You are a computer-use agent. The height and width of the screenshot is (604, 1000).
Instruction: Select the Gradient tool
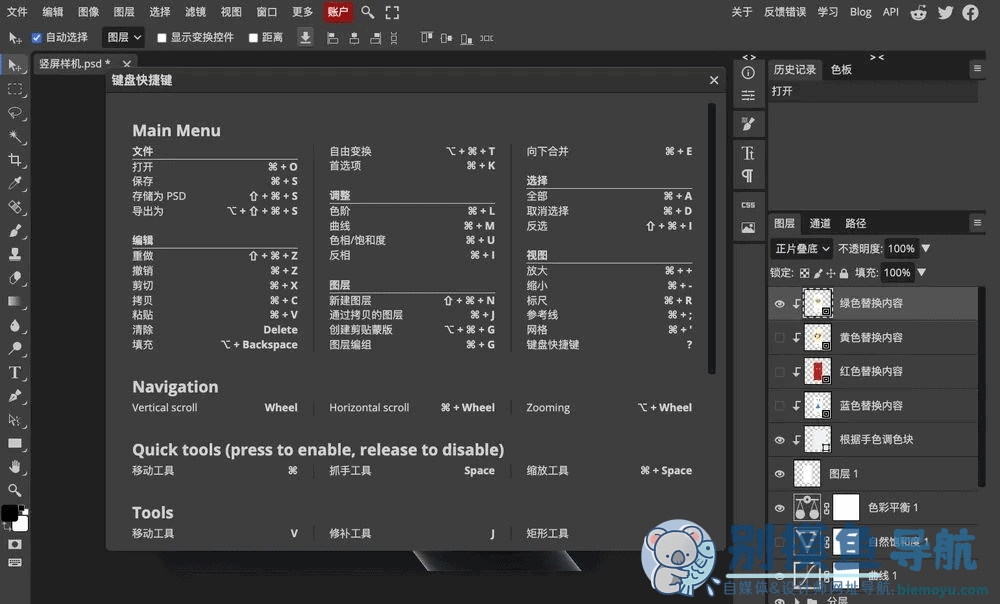(x=15, y=302)
